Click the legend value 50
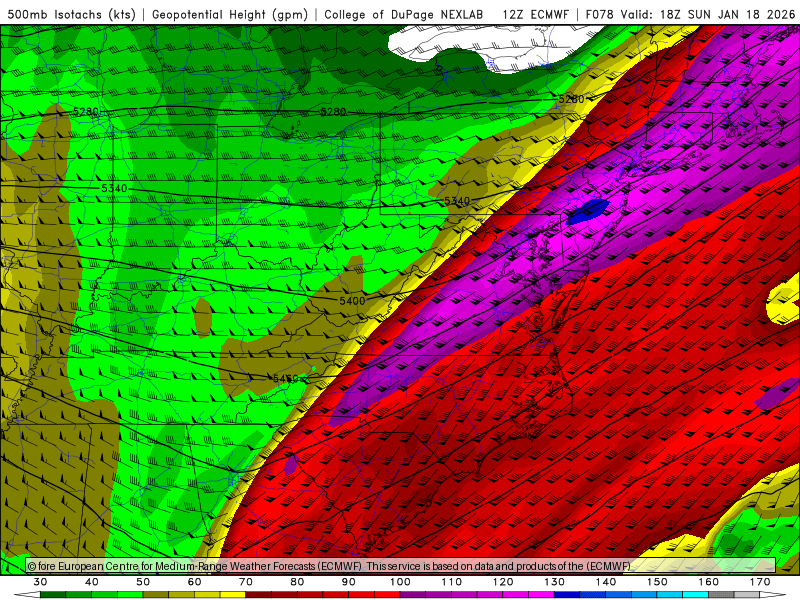Image resolution: width=800 pixels, height=600 pixels. point(143,582)
